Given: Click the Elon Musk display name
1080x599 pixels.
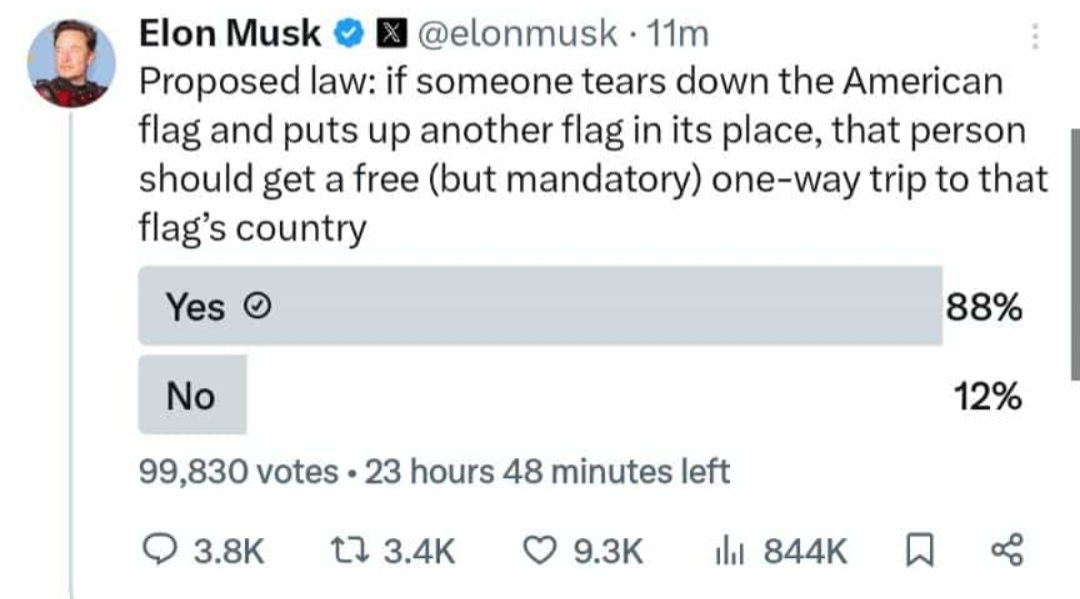Looking at the screenshot, I should click(x=229, y=34).
